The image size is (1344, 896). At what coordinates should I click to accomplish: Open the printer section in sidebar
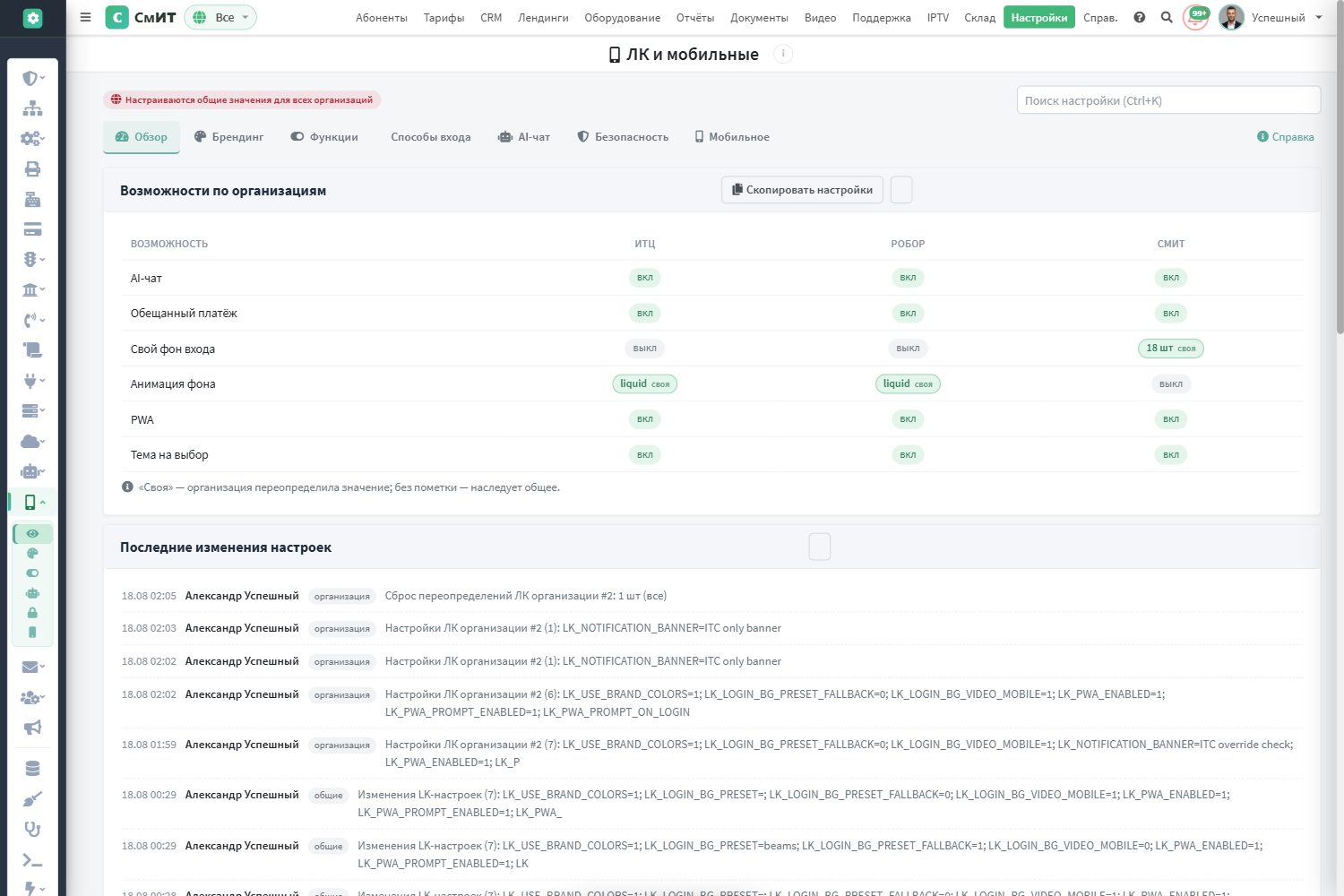[x=32, y=168]
